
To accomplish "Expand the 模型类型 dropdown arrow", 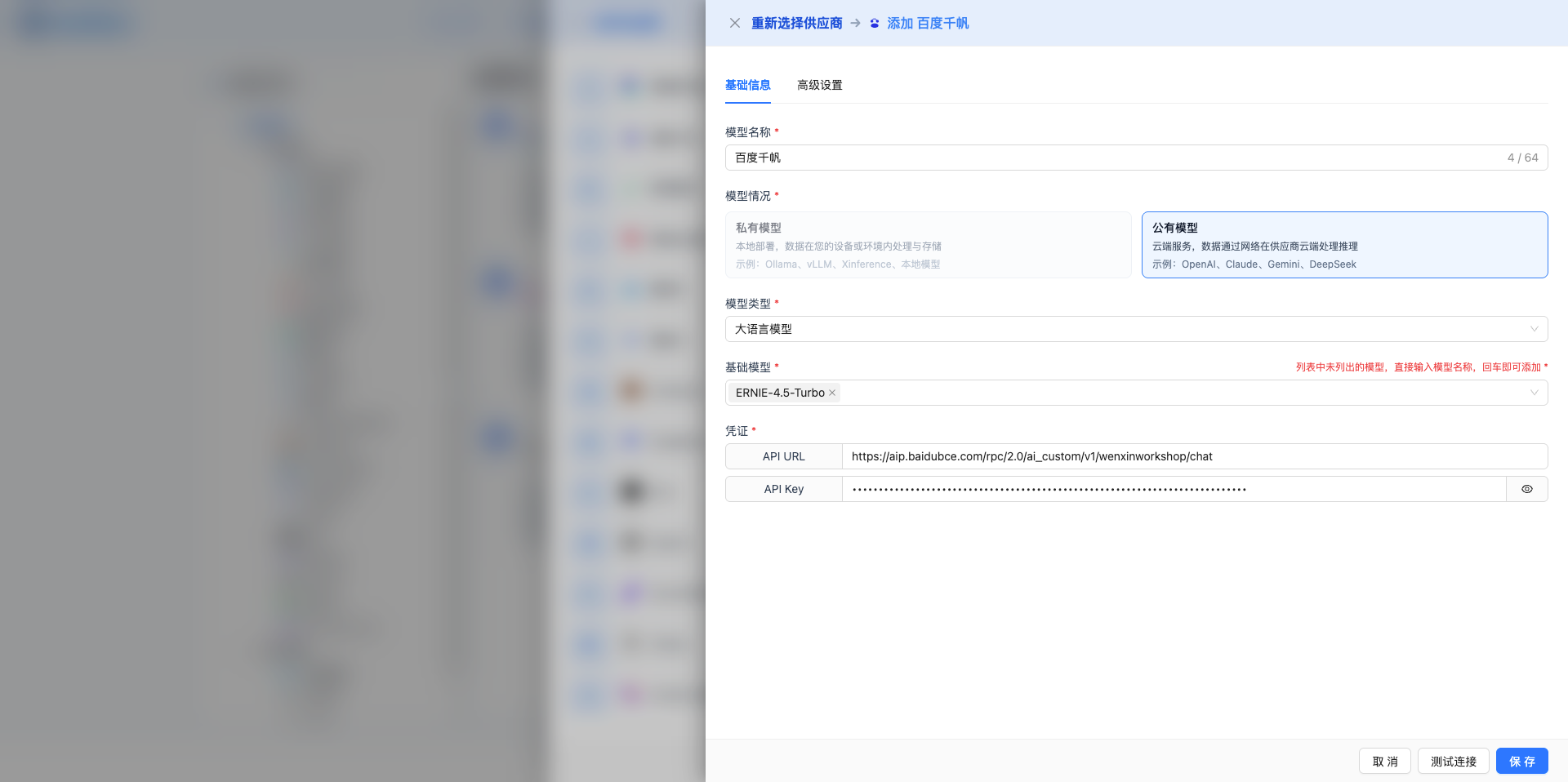I will [1534, 329].
